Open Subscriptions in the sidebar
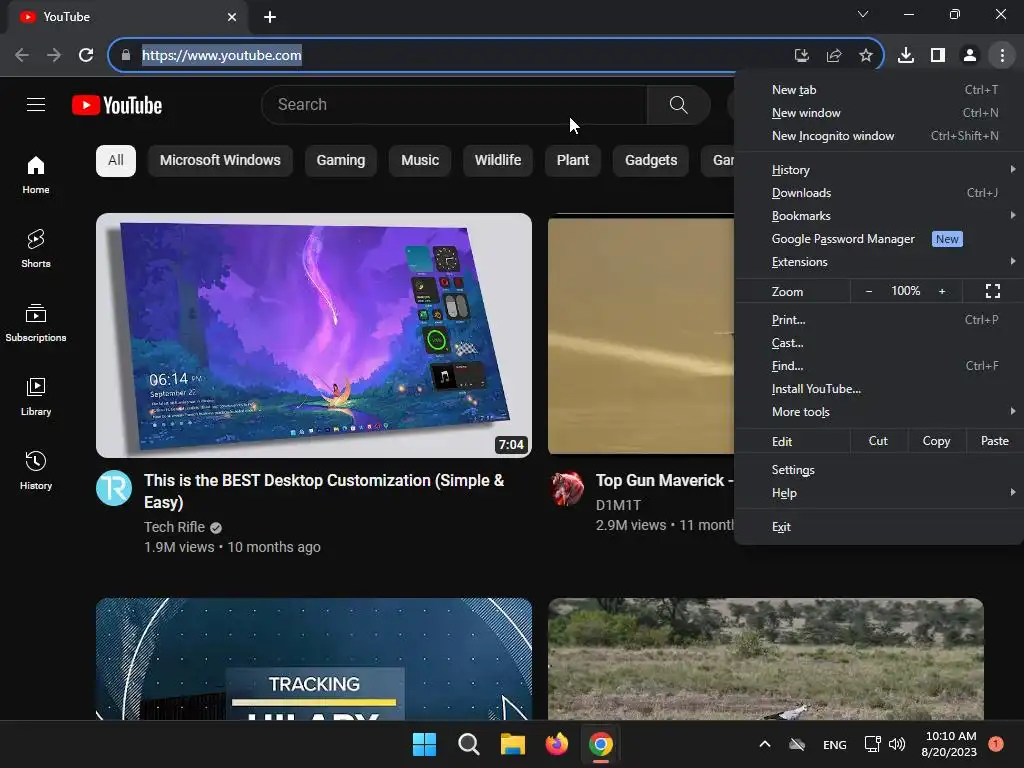Screen dimensions: 1024x768 pos(36,323)
